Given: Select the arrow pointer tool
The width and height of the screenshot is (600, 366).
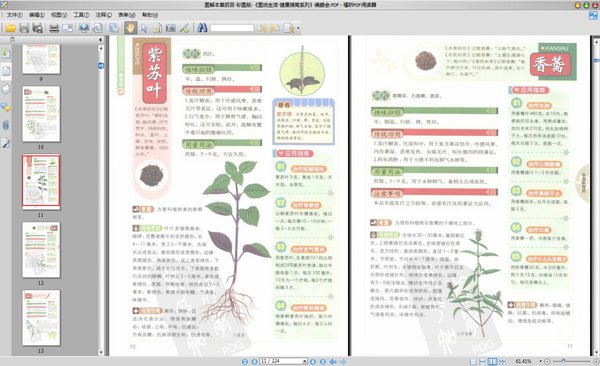Looking at the screenshot, I should pos(144,28).
